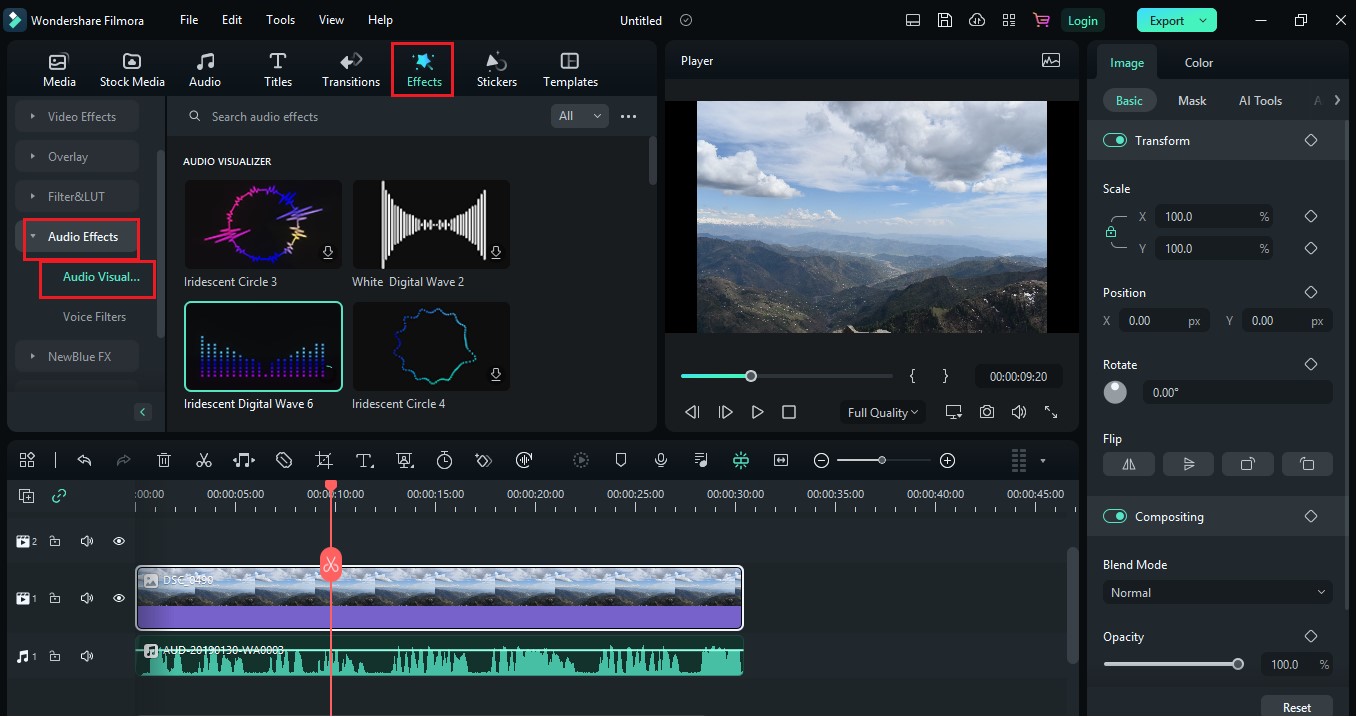The image size is (1357, 717).
Task: Expand the Overlay category
Action: [x=77, y=156]
